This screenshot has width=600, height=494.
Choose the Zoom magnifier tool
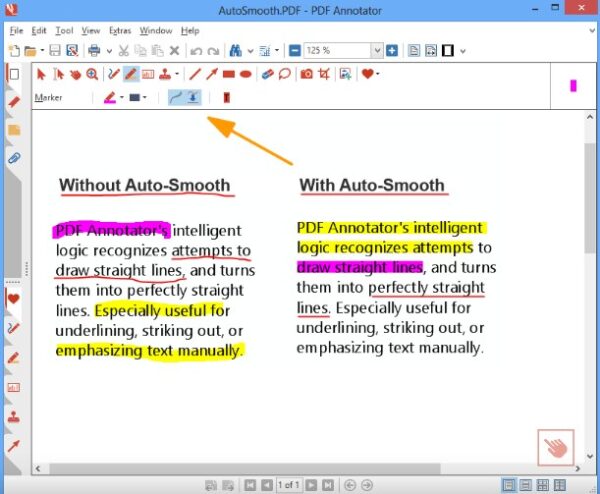(92, 74)
